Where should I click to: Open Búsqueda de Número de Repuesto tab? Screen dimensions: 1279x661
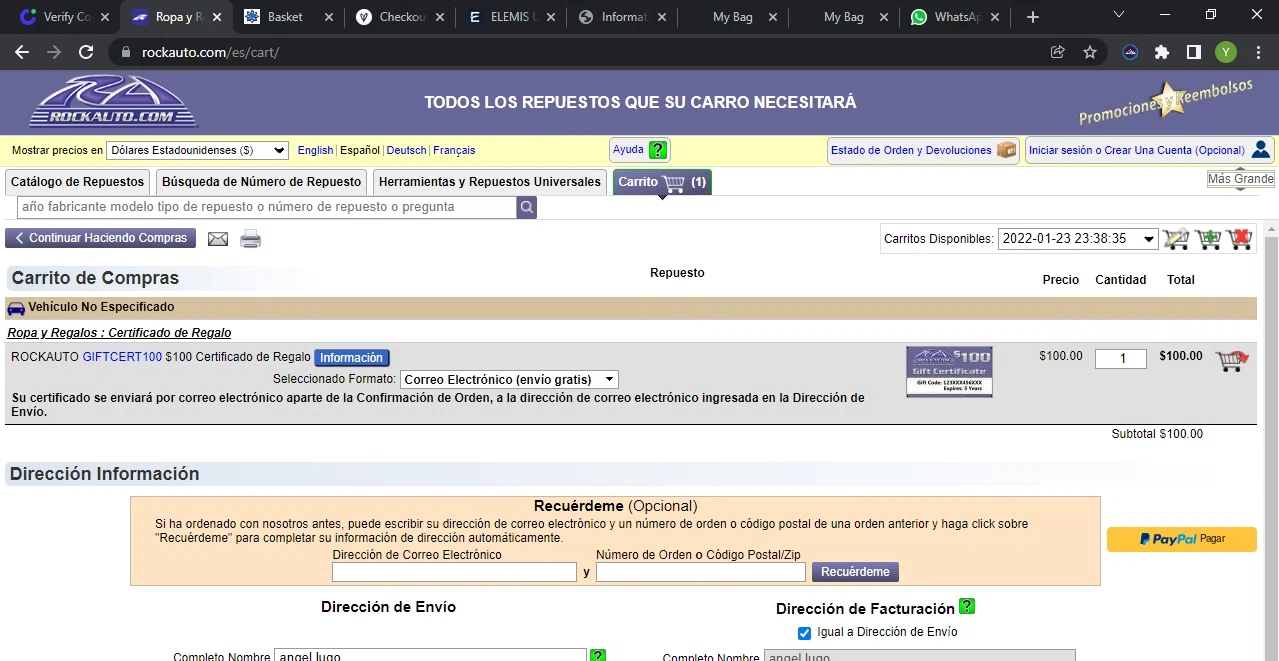click(261, 182)
